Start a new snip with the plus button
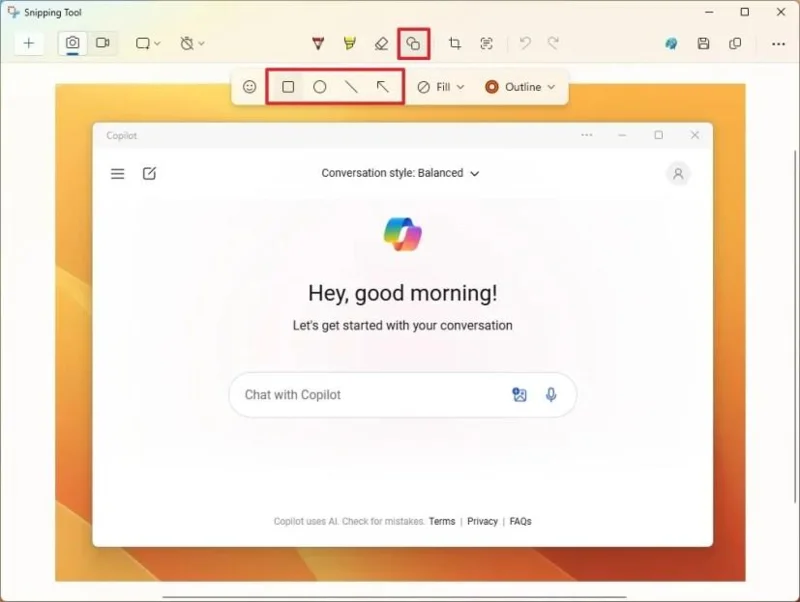This screenshot has width=800, height=602. click(x=29, y=43)
